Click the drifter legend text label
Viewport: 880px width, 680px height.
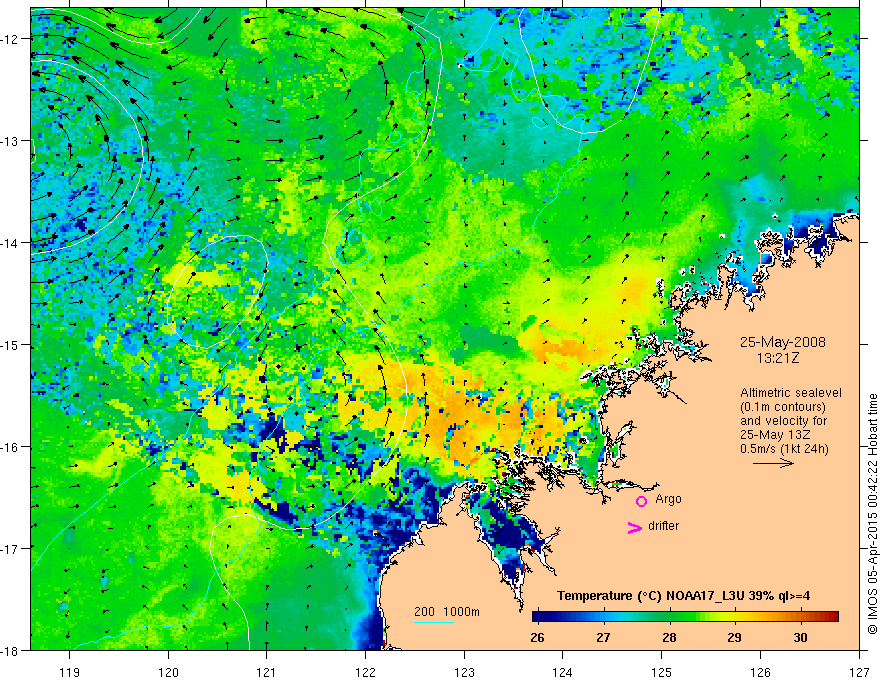(x=663, y=526)
